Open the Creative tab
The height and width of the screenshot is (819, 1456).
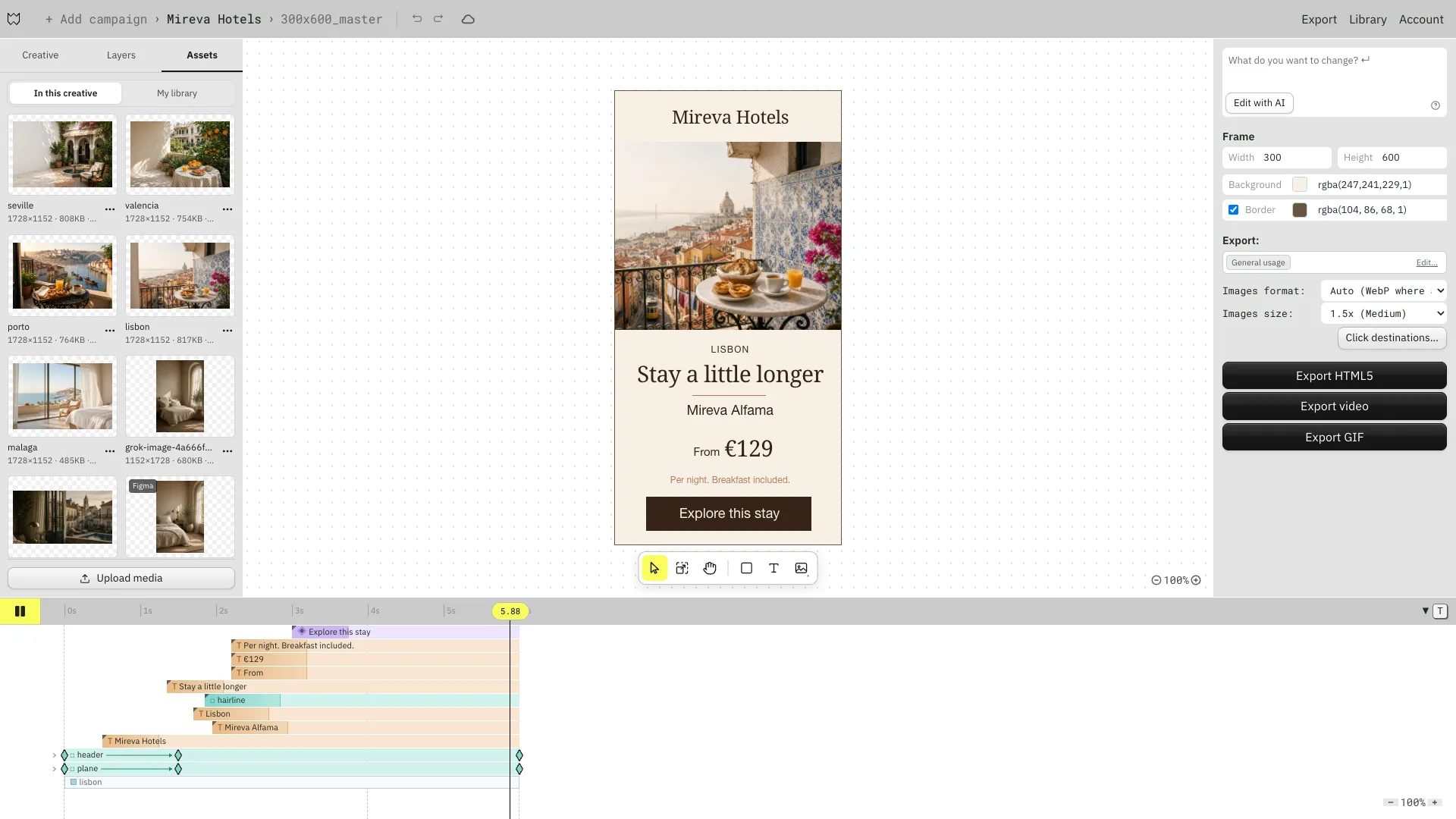click(40, 55)
